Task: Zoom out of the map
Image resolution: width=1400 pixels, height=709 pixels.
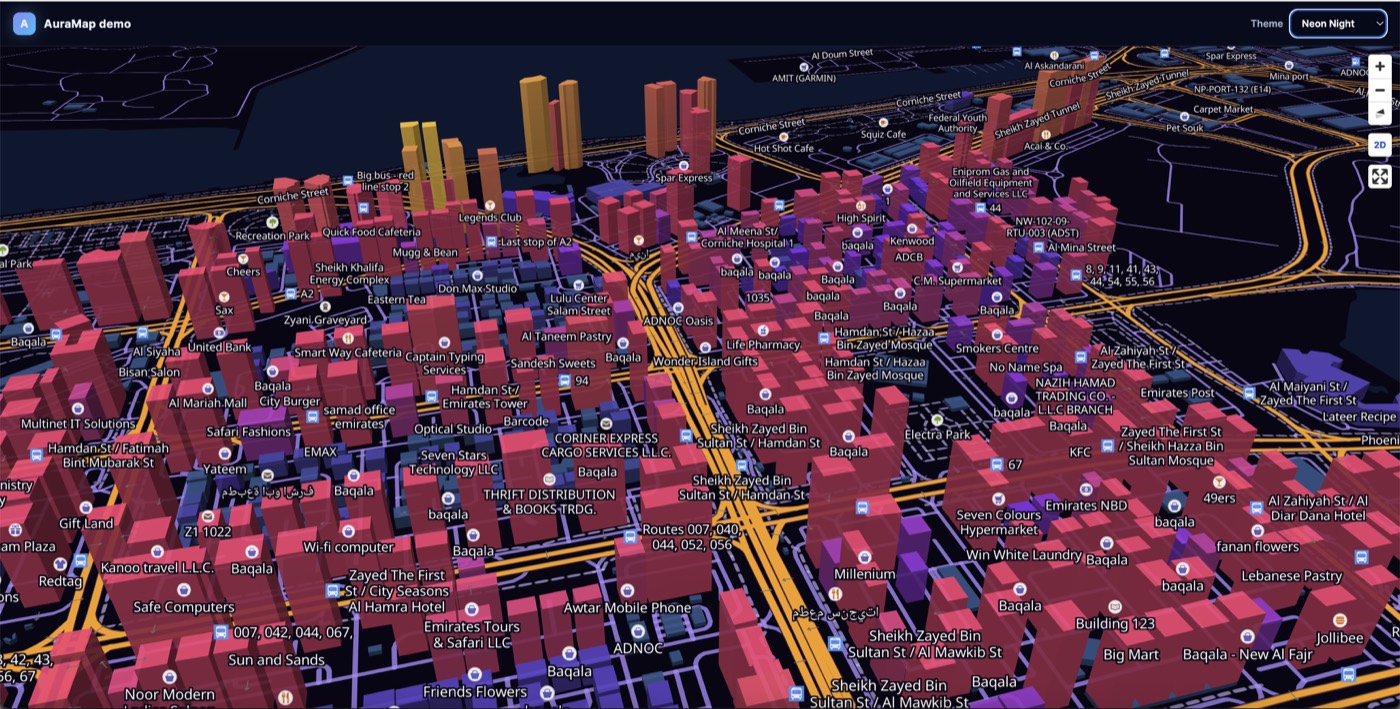Action: 1380,90
